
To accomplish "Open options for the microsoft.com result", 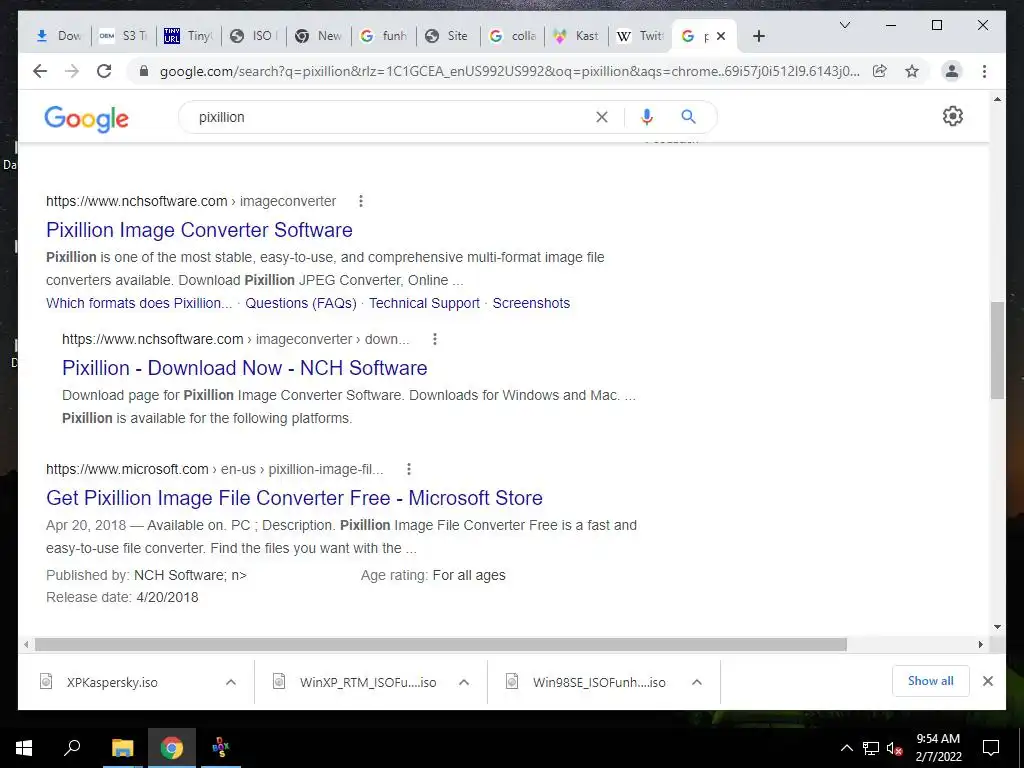I will 409,469.
